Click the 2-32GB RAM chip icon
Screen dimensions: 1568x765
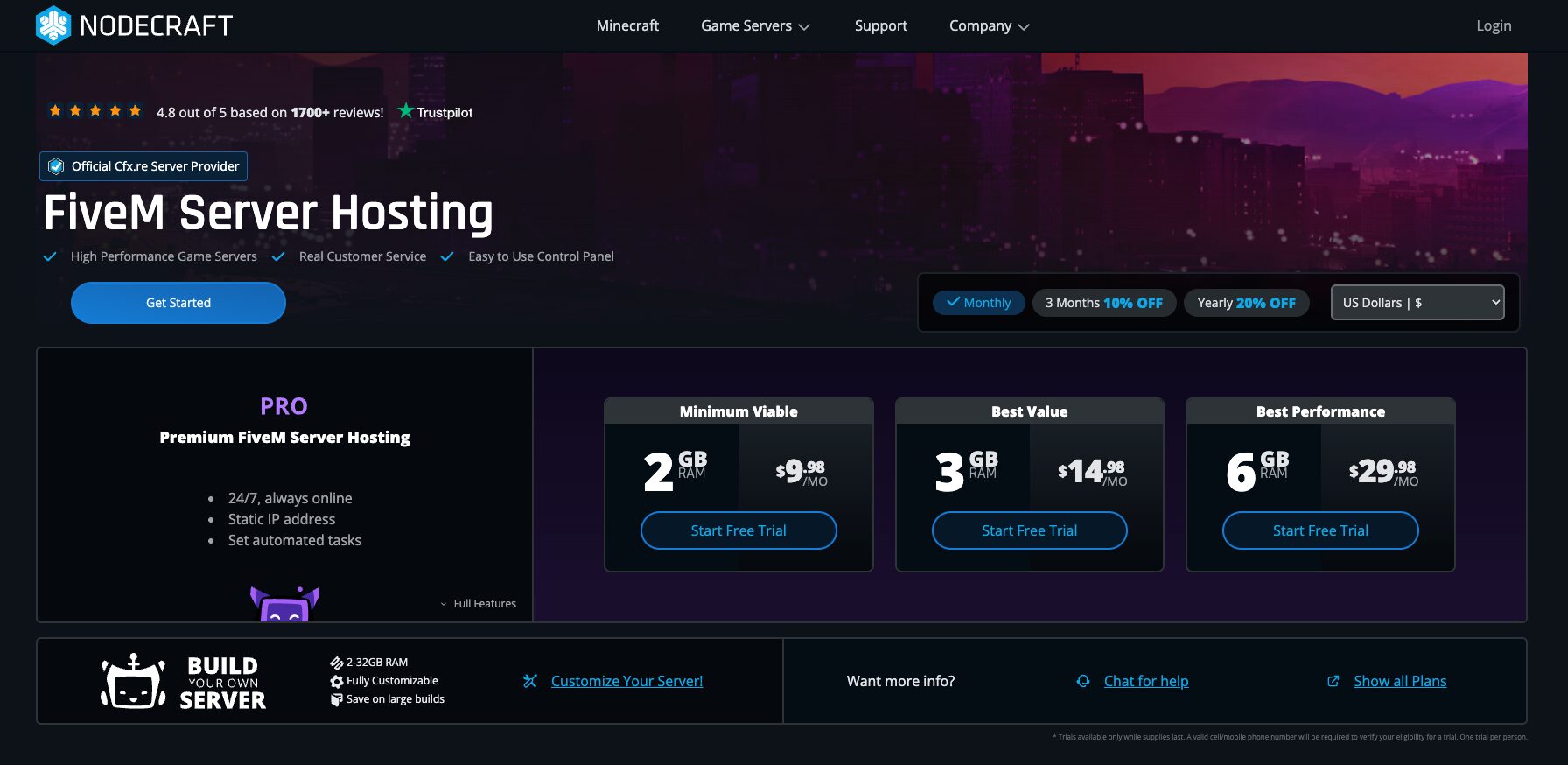(x=336, y=663)
